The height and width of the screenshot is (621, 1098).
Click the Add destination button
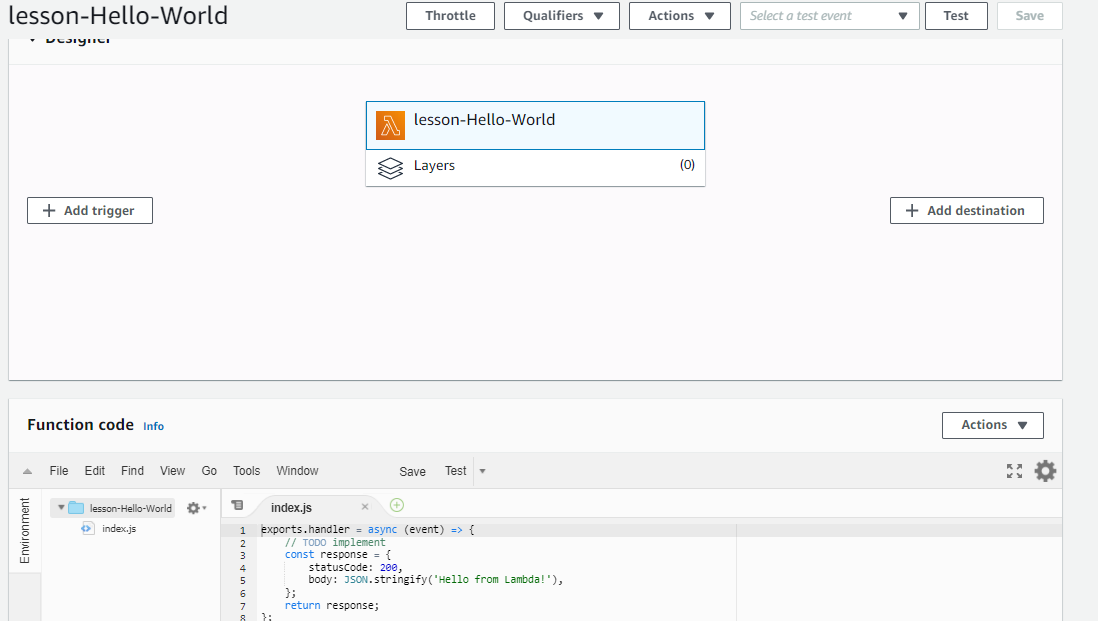point(966,210)
